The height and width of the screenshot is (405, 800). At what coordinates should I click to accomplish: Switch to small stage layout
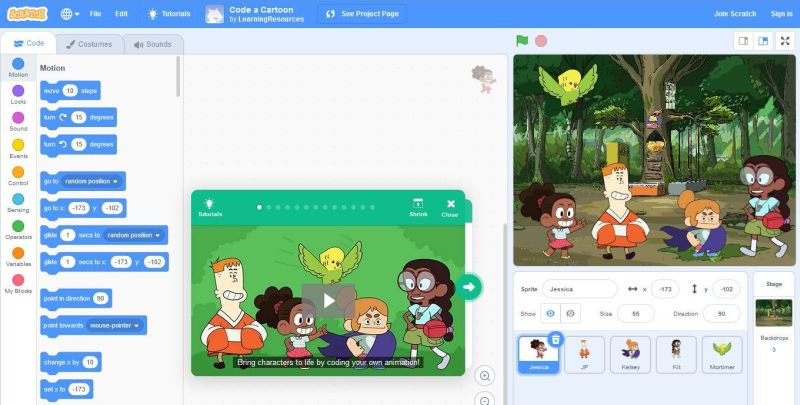[743, 41]
